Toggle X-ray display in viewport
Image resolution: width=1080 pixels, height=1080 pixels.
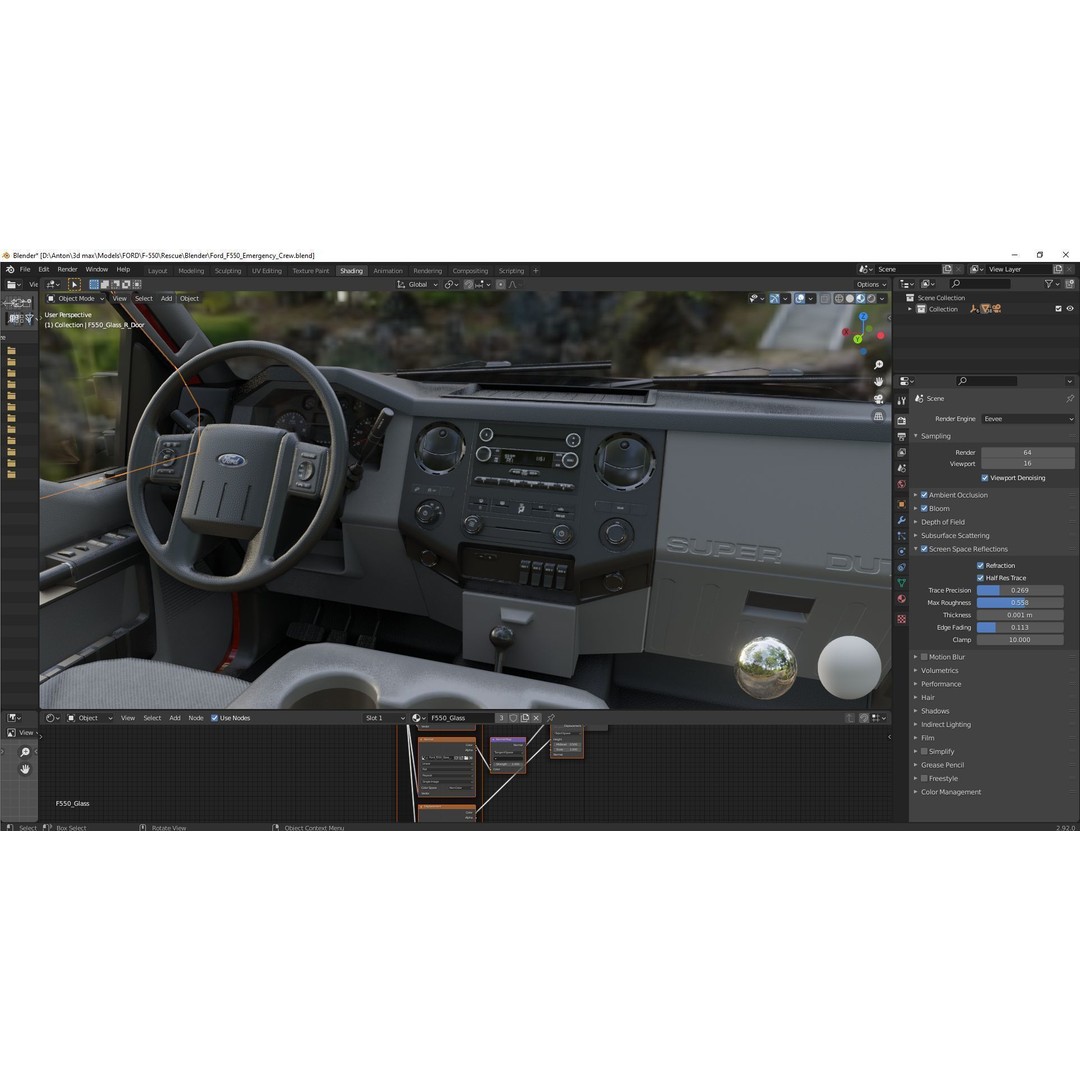824,299
